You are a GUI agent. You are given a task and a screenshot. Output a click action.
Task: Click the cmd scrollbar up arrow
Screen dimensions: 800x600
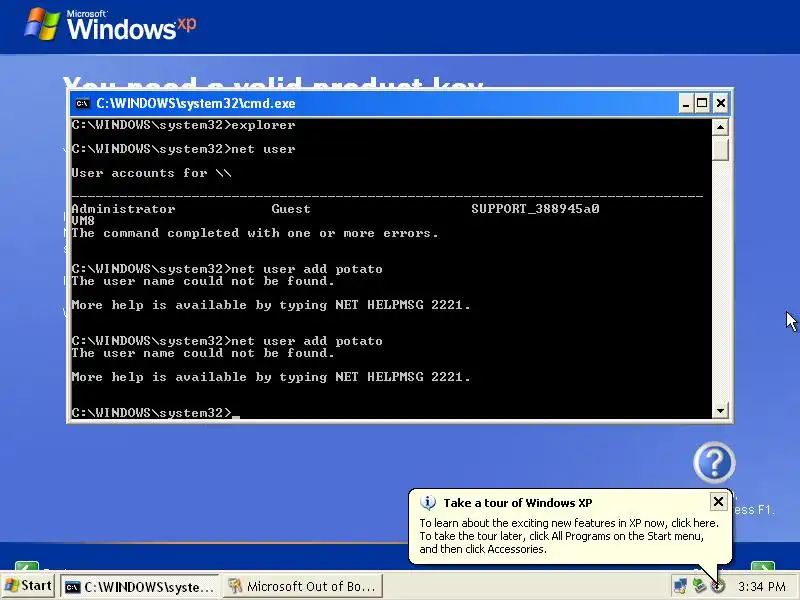[x=720, y=127]
